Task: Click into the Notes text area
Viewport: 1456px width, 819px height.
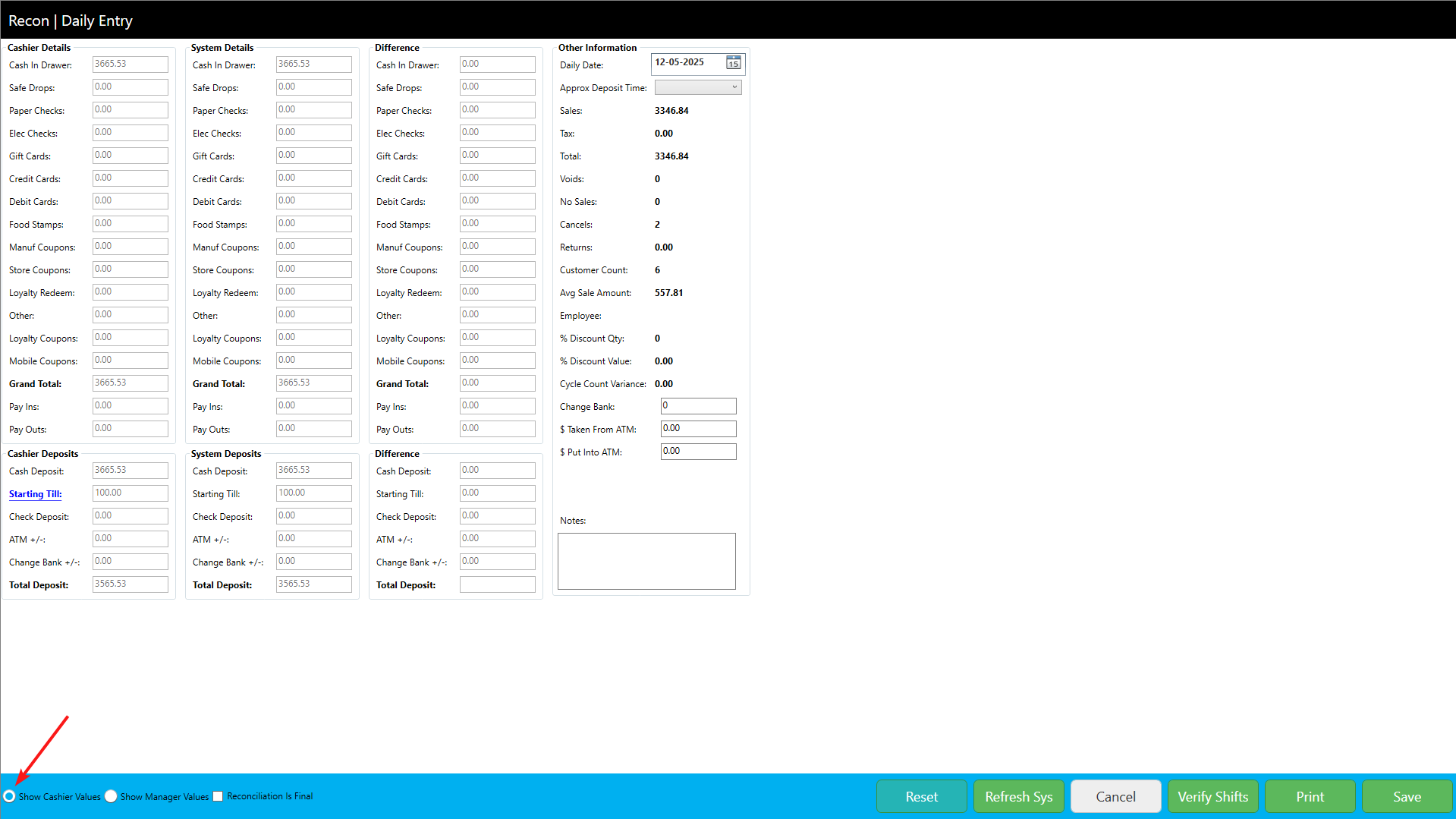Action: coord(646,561)
